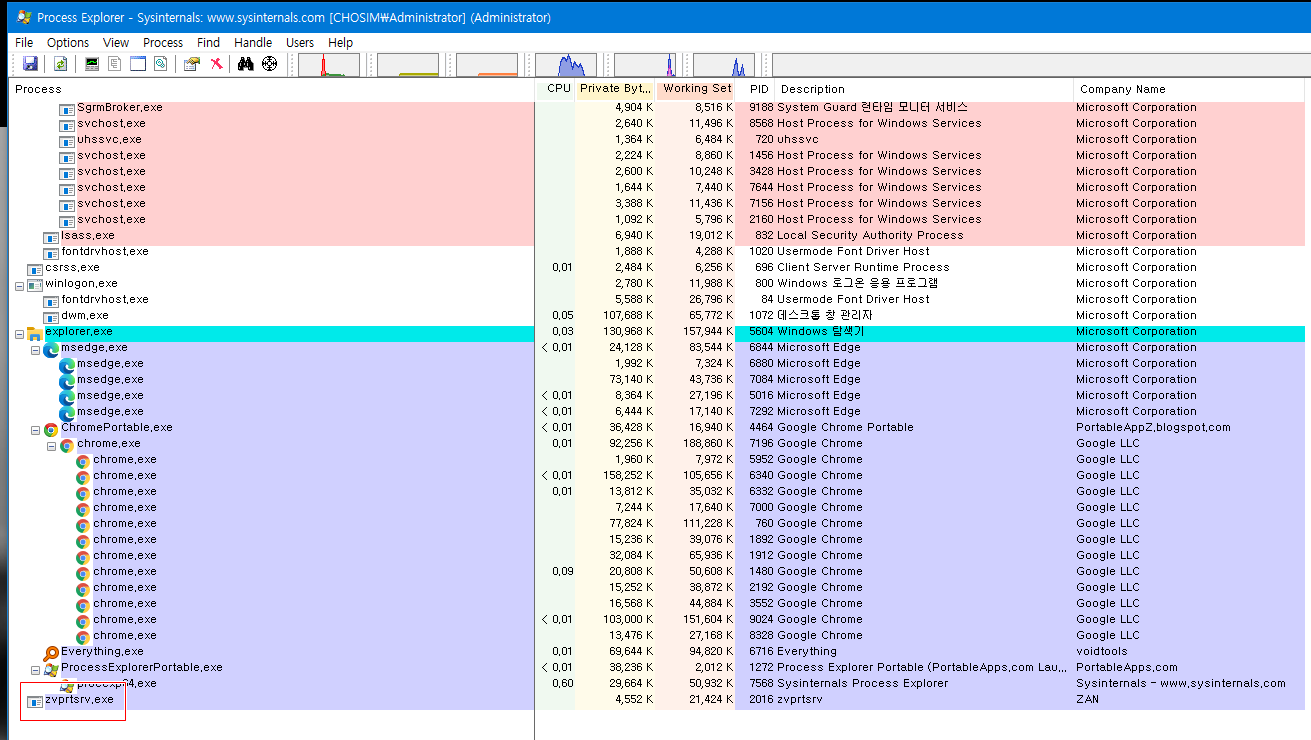
Task: Toggle the Show Lower Pane icon
Action: pos(138,64)
